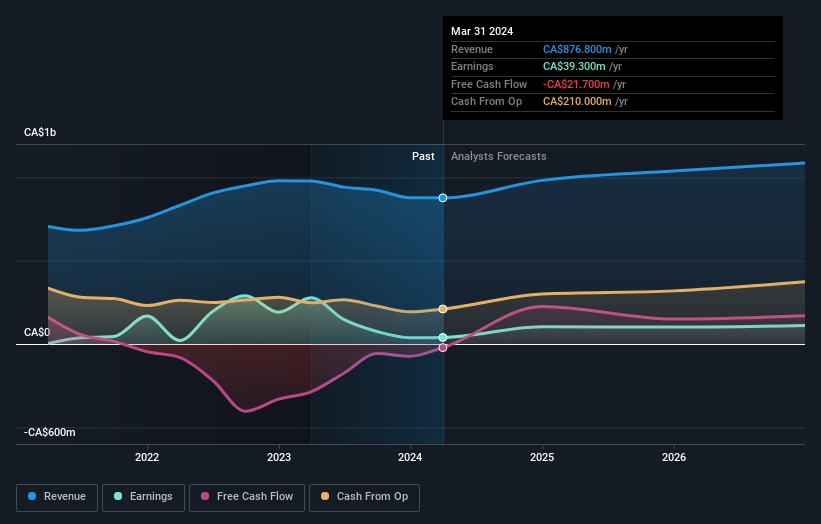
Task: Click the 2022 x-axis label
Action: [x=147, y=457]
